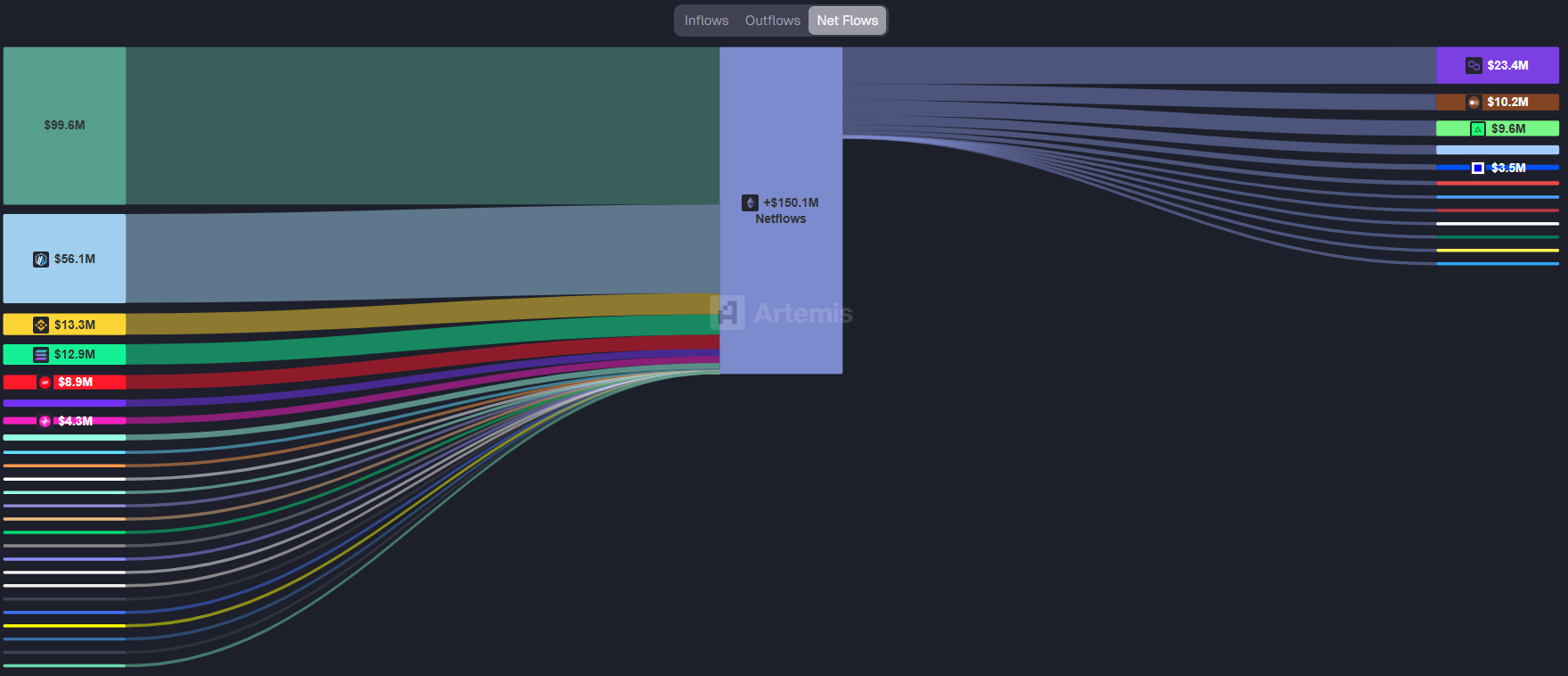This screenshot has width=1568, height=676.
Task: Click the Arbitrum icon beside $56.1M
Action: coord(41,260)
